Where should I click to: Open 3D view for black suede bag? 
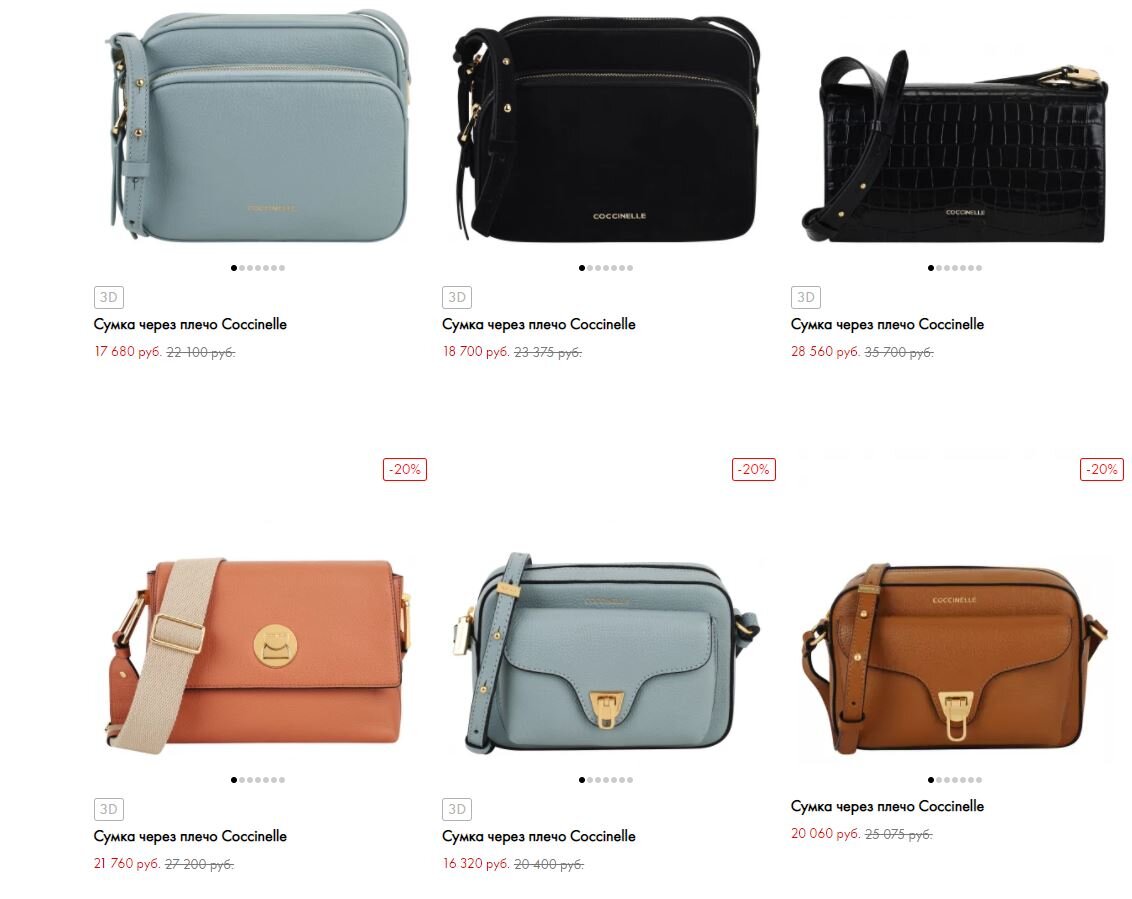coord(457,297)
